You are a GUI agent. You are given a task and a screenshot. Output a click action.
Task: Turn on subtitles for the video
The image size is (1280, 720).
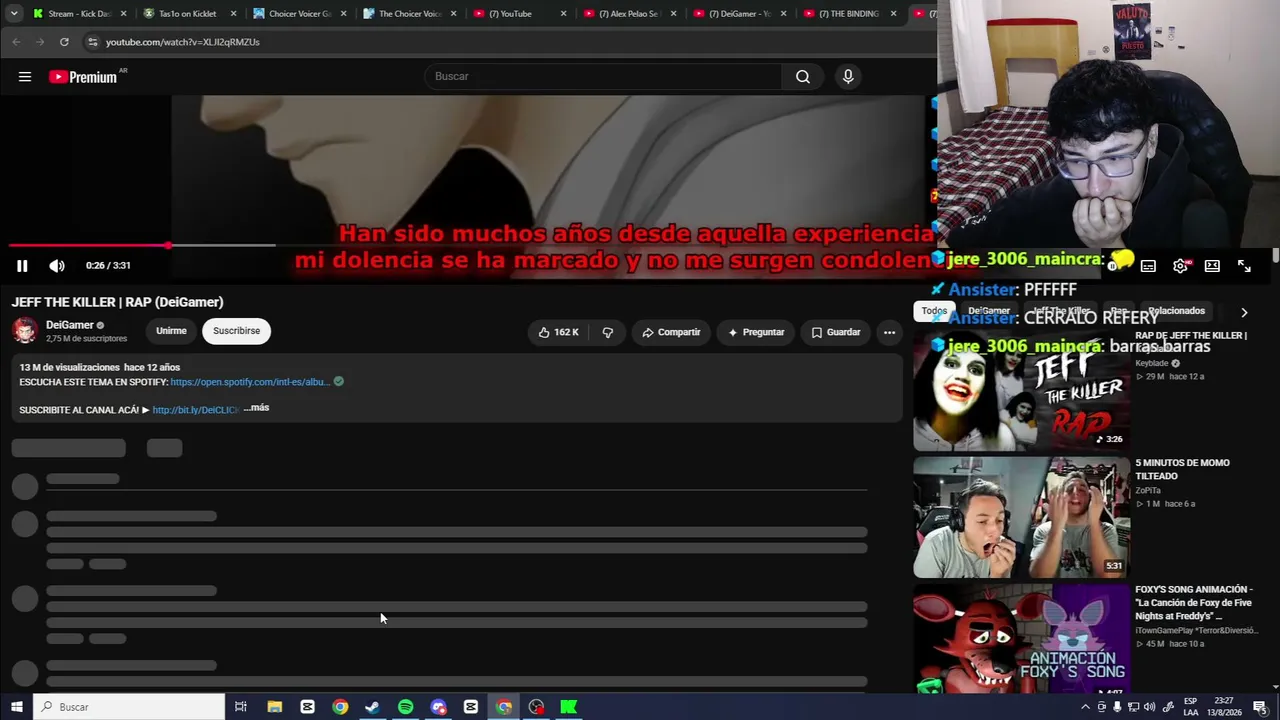point(1148,266)
